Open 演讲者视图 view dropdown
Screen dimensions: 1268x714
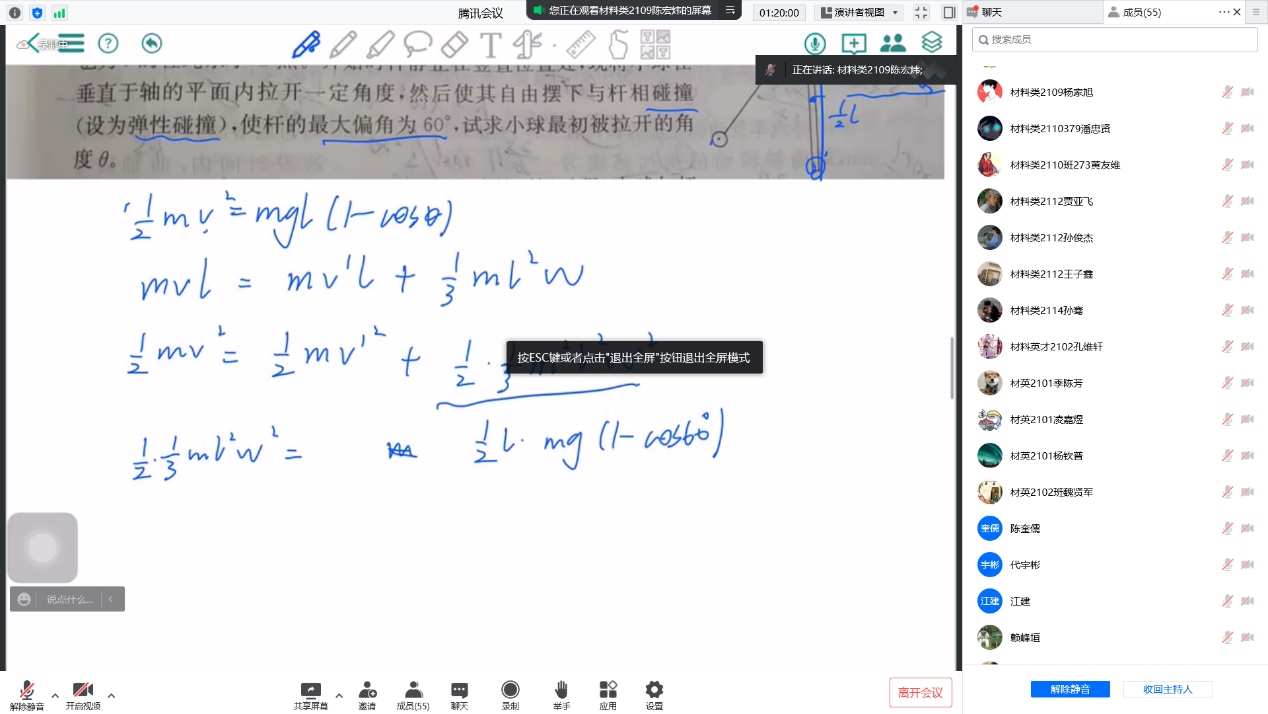coord(859,12)
